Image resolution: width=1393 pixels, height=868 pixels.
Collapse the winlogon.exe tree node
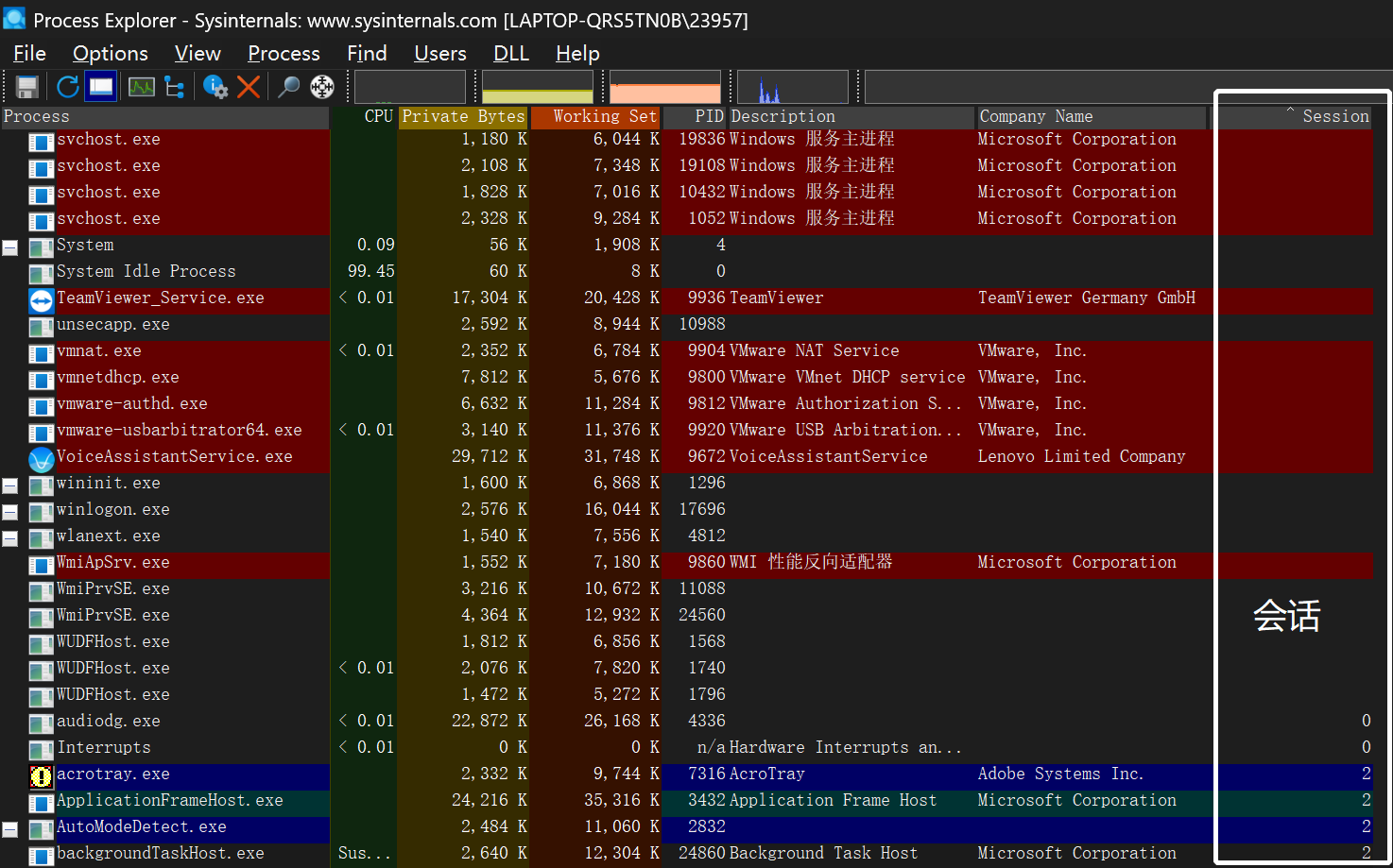10,512
